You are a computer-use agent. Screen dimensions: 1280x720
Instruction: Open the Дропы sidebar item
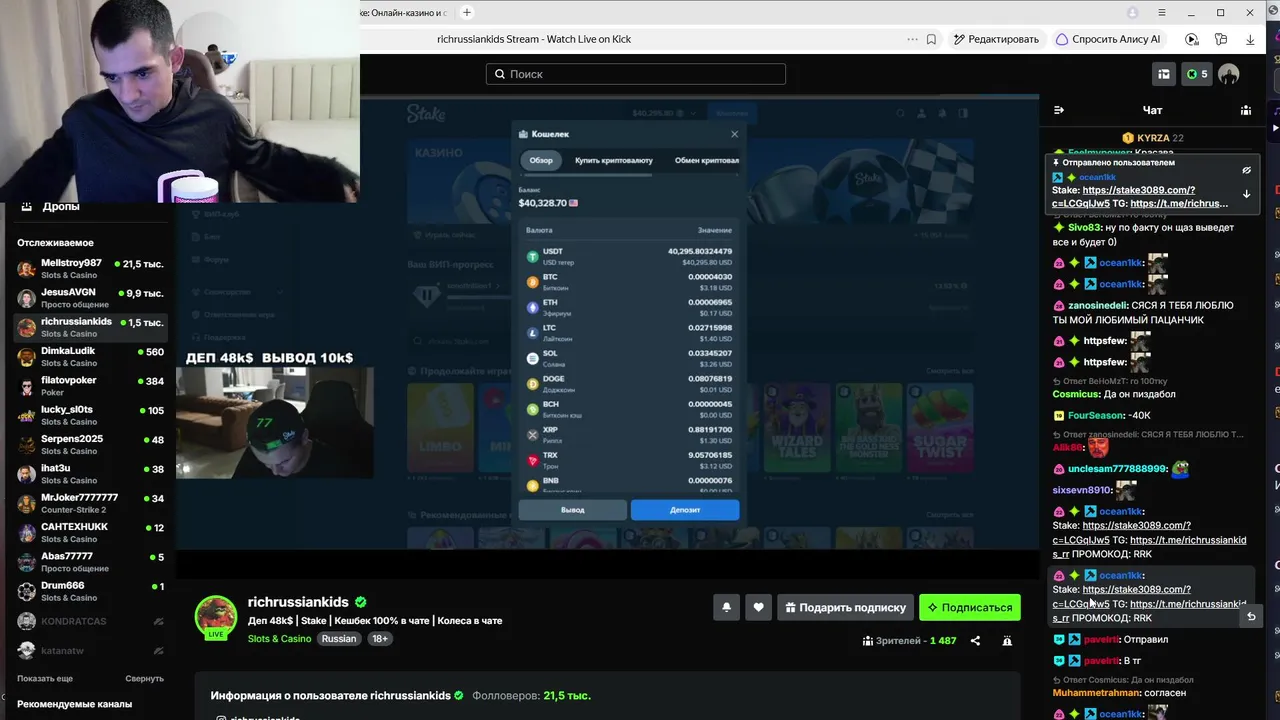pos(61,206)
